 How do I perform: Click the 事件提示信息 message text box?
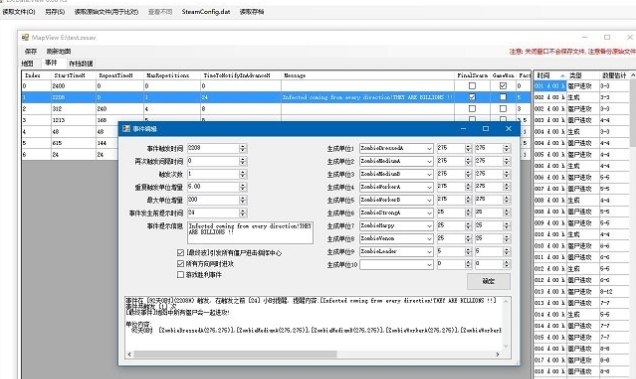pyautogui.click(x=250, y=233)
